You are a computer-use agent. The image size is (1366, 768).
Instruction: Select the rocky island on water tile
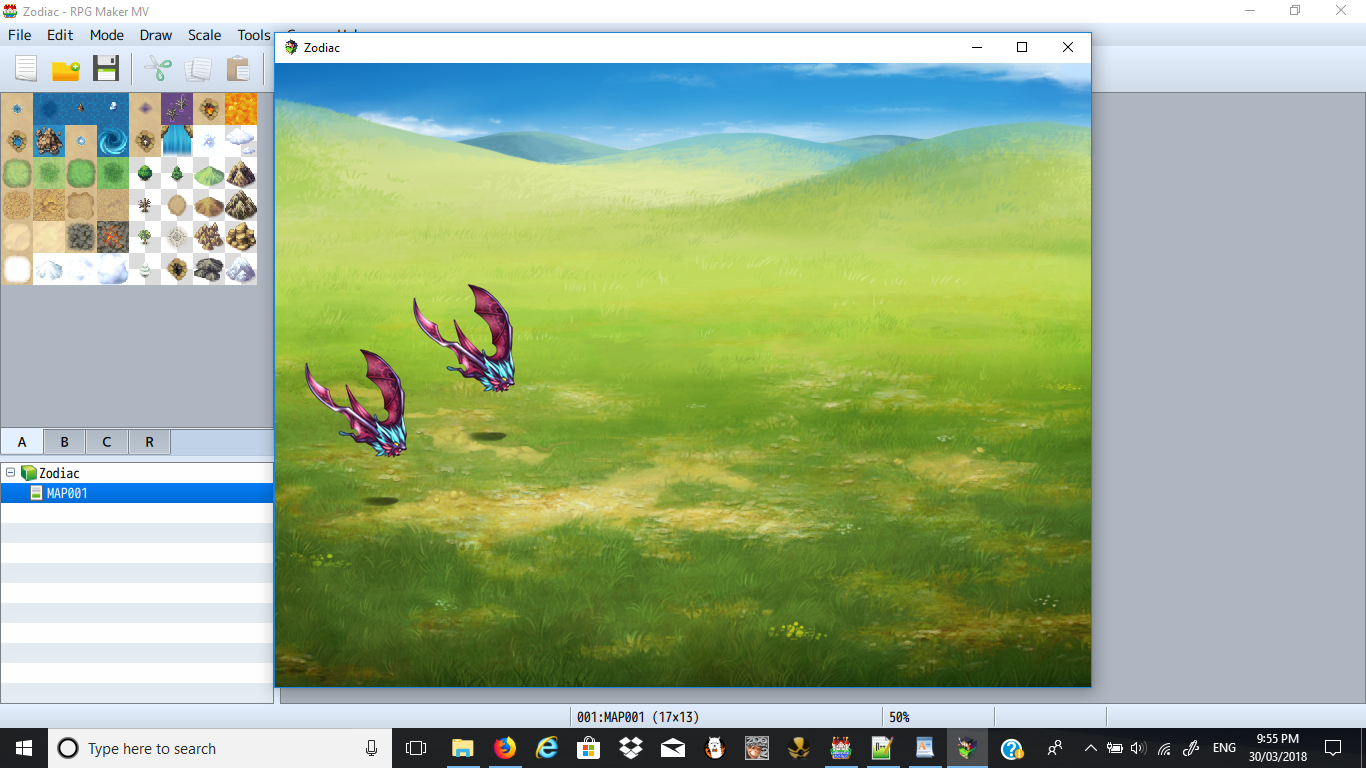tap(49, 141)
